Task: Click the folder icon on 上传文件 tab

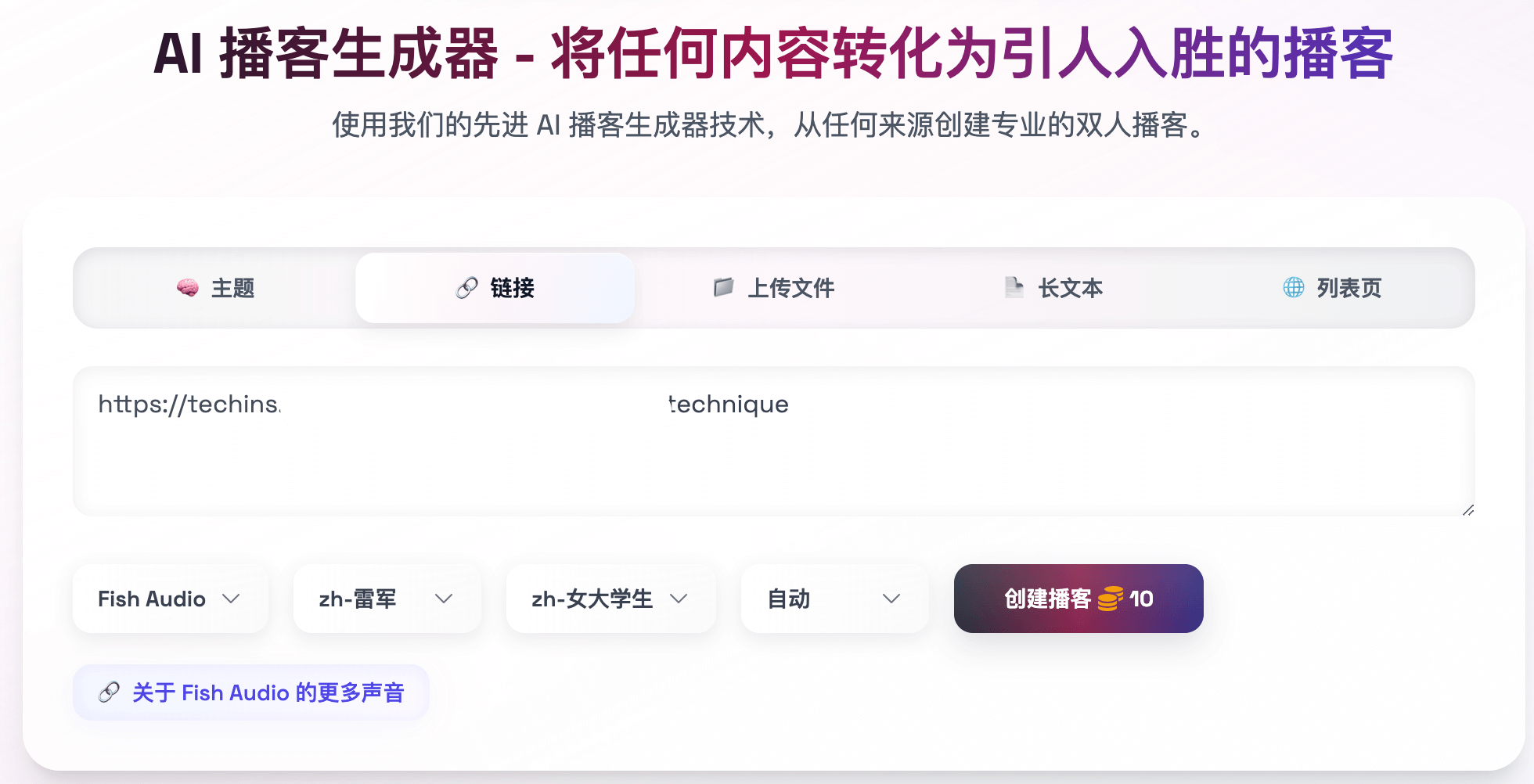Action: point(723,287)
